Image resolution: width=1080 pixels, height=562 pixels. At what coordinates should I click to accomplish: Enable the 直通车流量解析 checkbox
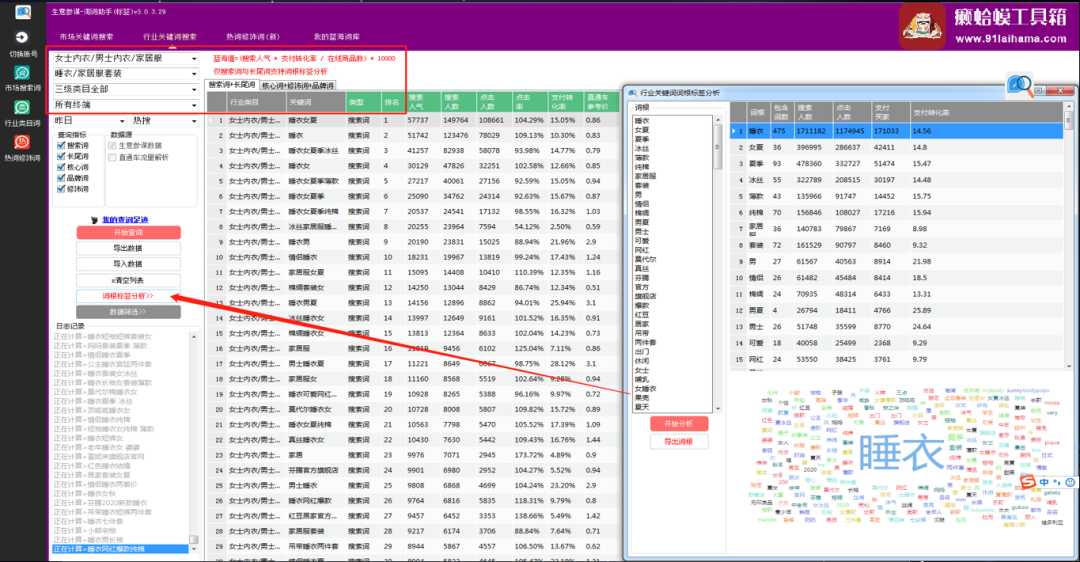click(x=112, y=157)
